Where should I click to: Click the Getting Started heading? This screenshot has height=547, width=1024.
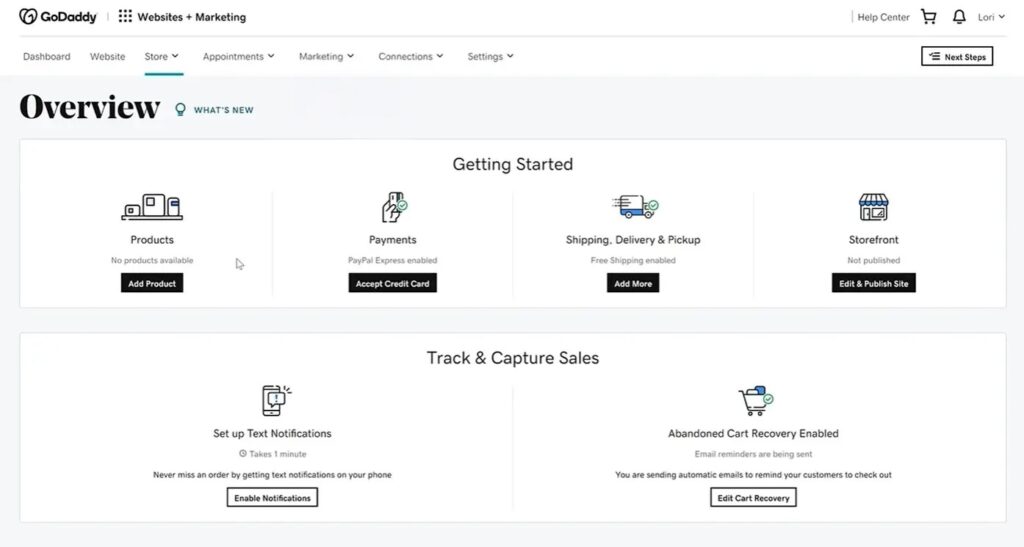(513, 164)
